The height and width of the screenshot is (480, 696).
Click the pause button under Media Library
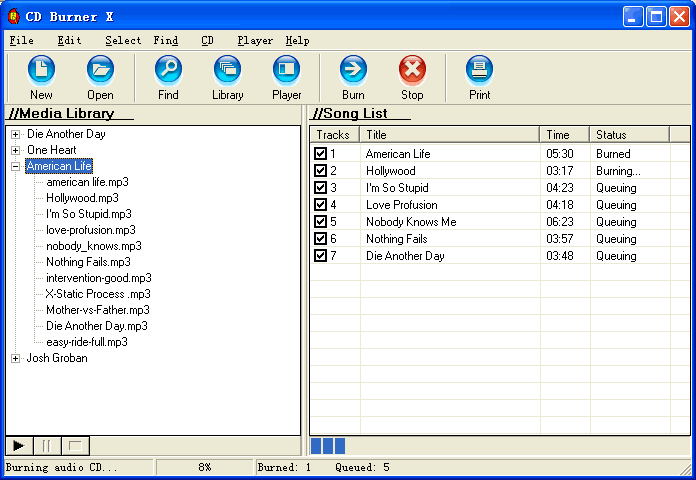pos(47,446)
